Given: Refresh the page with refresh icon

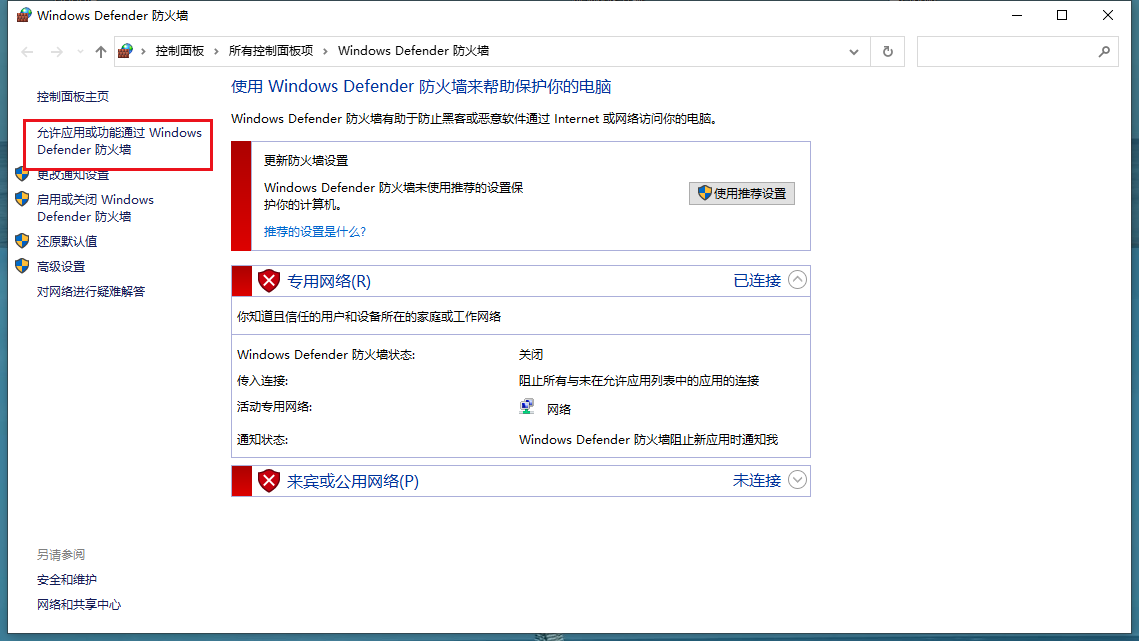Looking at the screenshot, I should pos(888,52).
